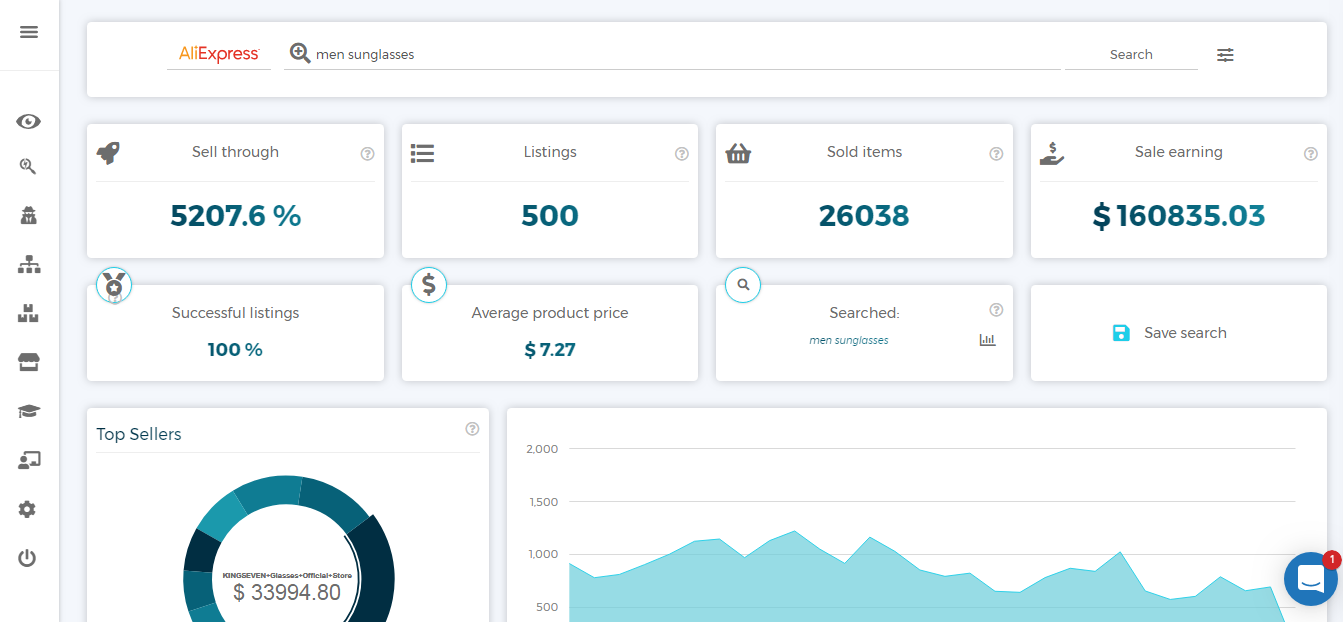Click the eye icon in sidebar
1343x622 pixels.
[x=29, y=122]
